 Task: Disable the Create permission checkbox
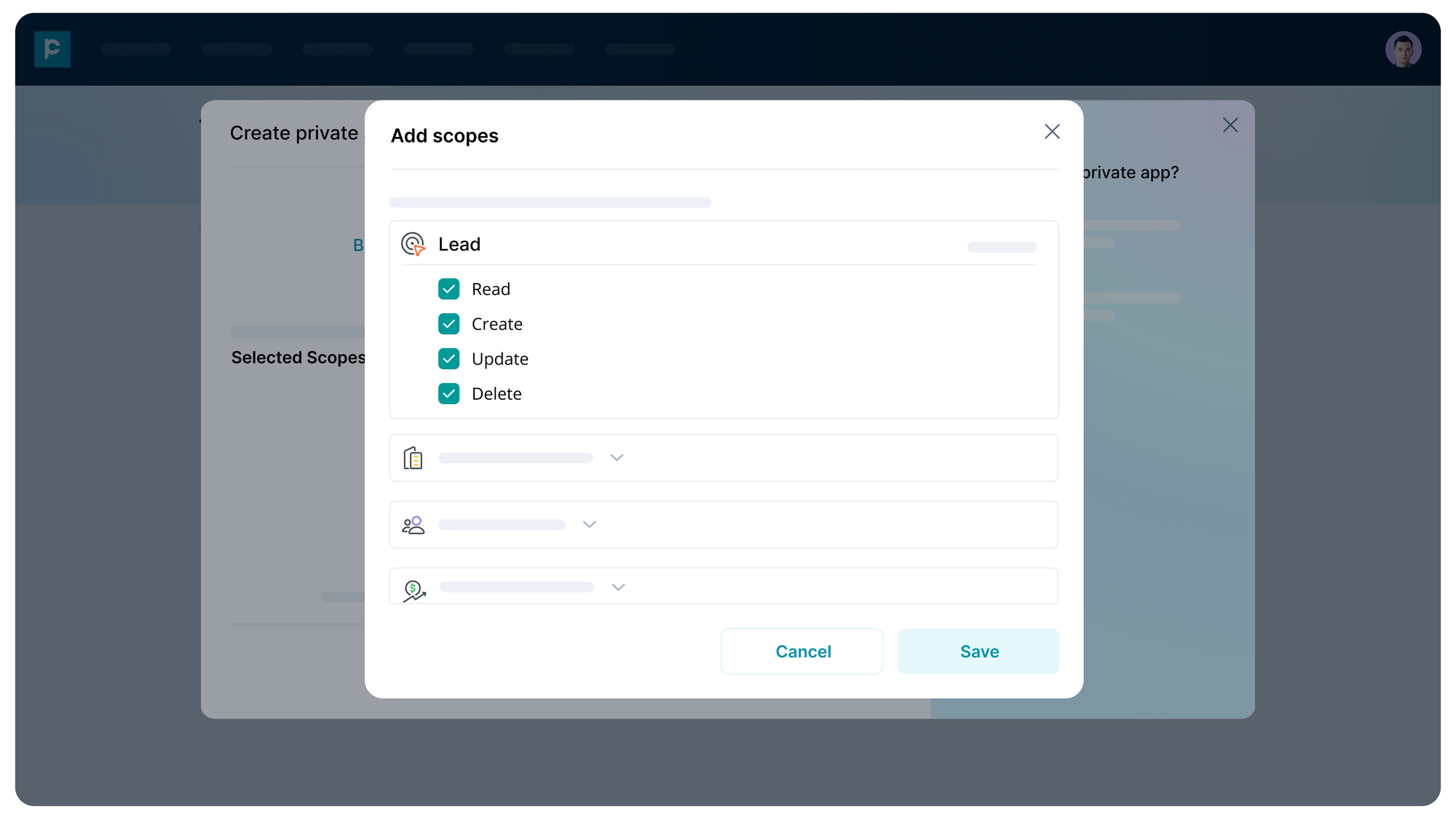click(448, 323)
